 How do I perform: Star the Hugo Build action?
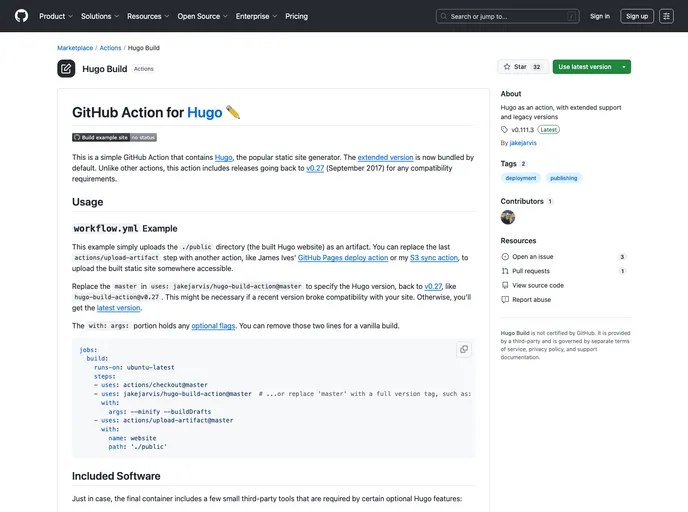[523, 67]
